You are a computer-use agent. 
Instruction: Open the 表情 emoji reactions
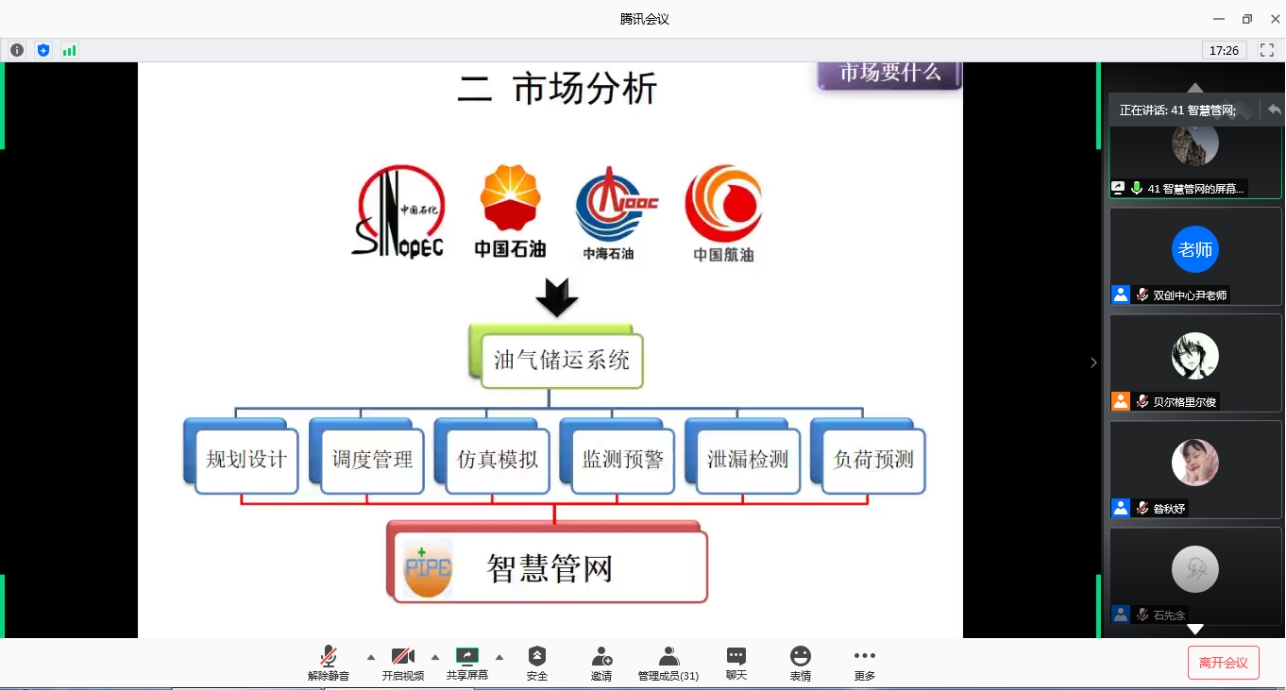(800, 663)
